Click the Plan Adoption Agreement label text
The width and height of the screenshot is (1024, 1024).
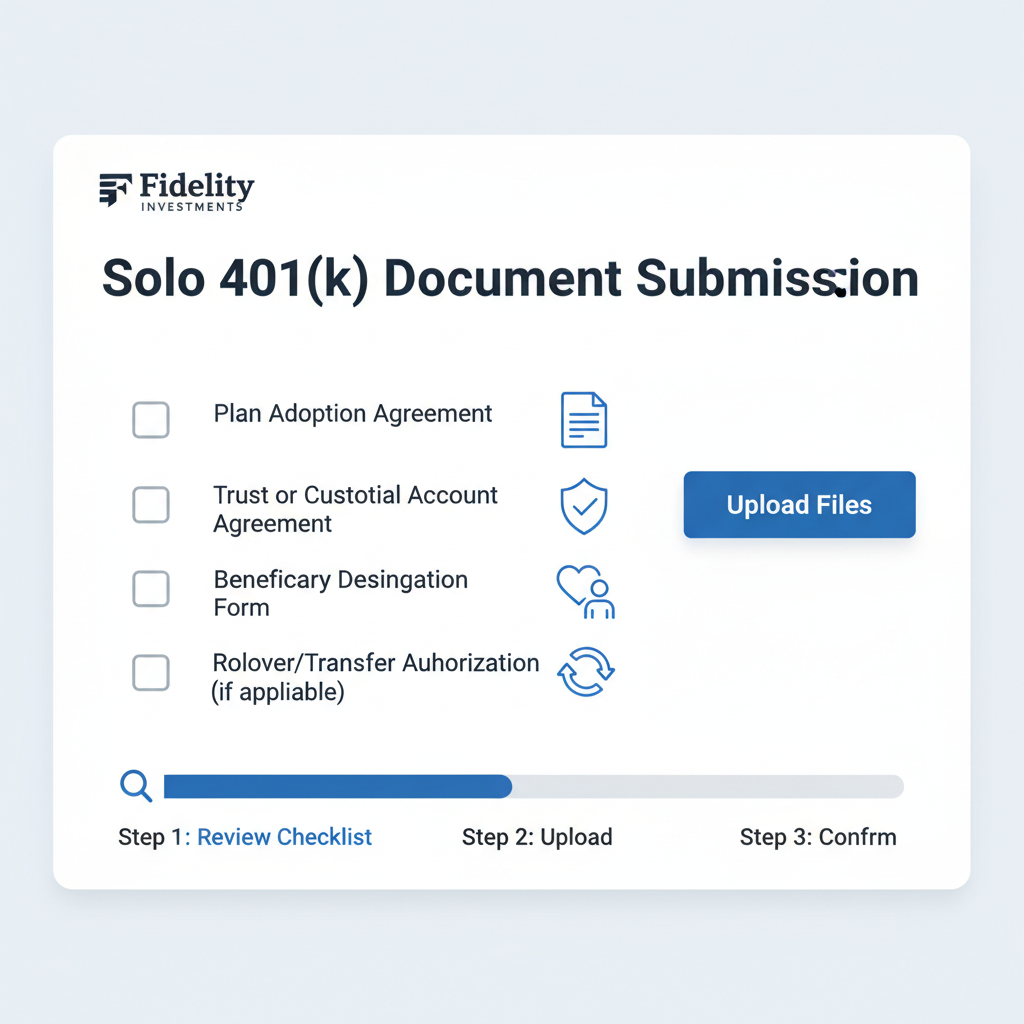(352, 413)
